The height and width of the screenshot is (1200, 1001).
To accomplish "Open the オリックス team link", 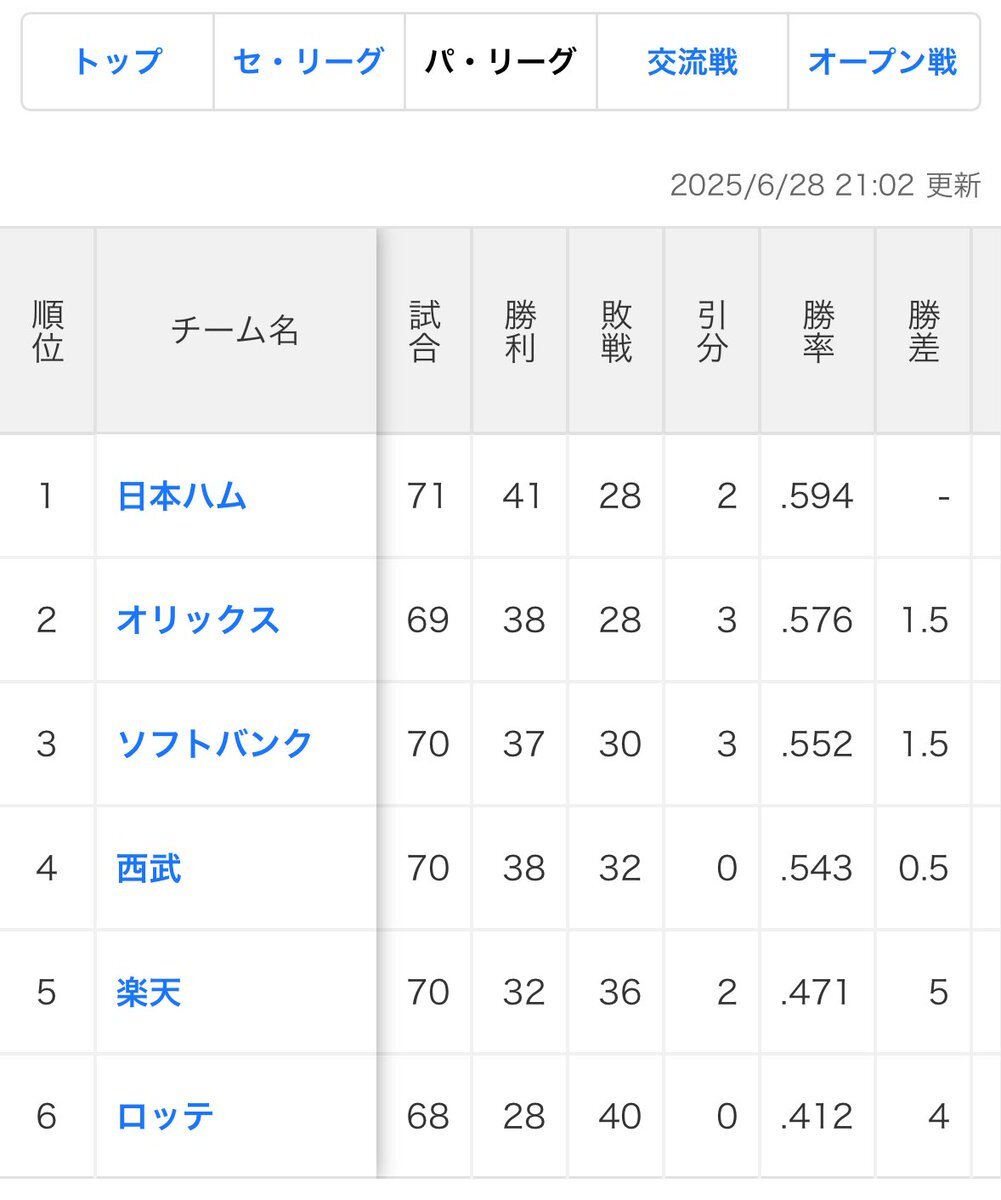I will click(x=198, y=620).
